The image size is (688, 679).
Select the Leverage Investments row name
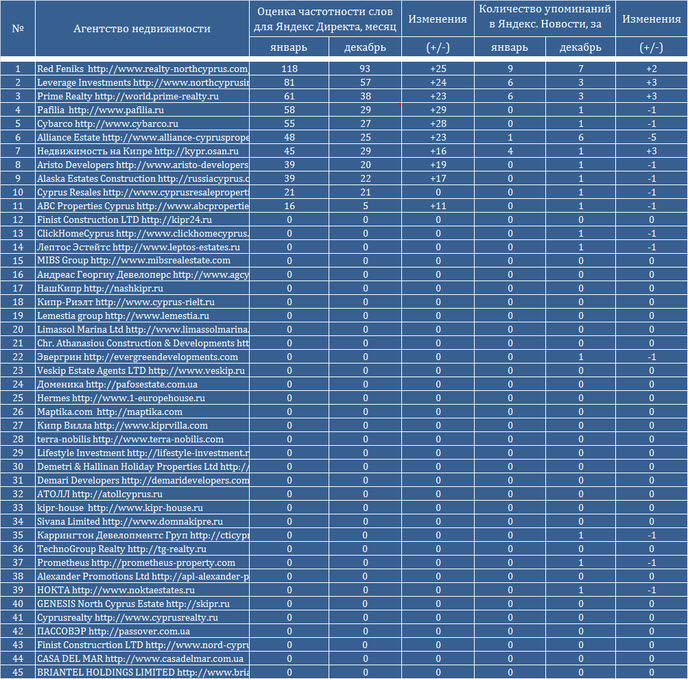pyautogui.click(x=142, y=82)
